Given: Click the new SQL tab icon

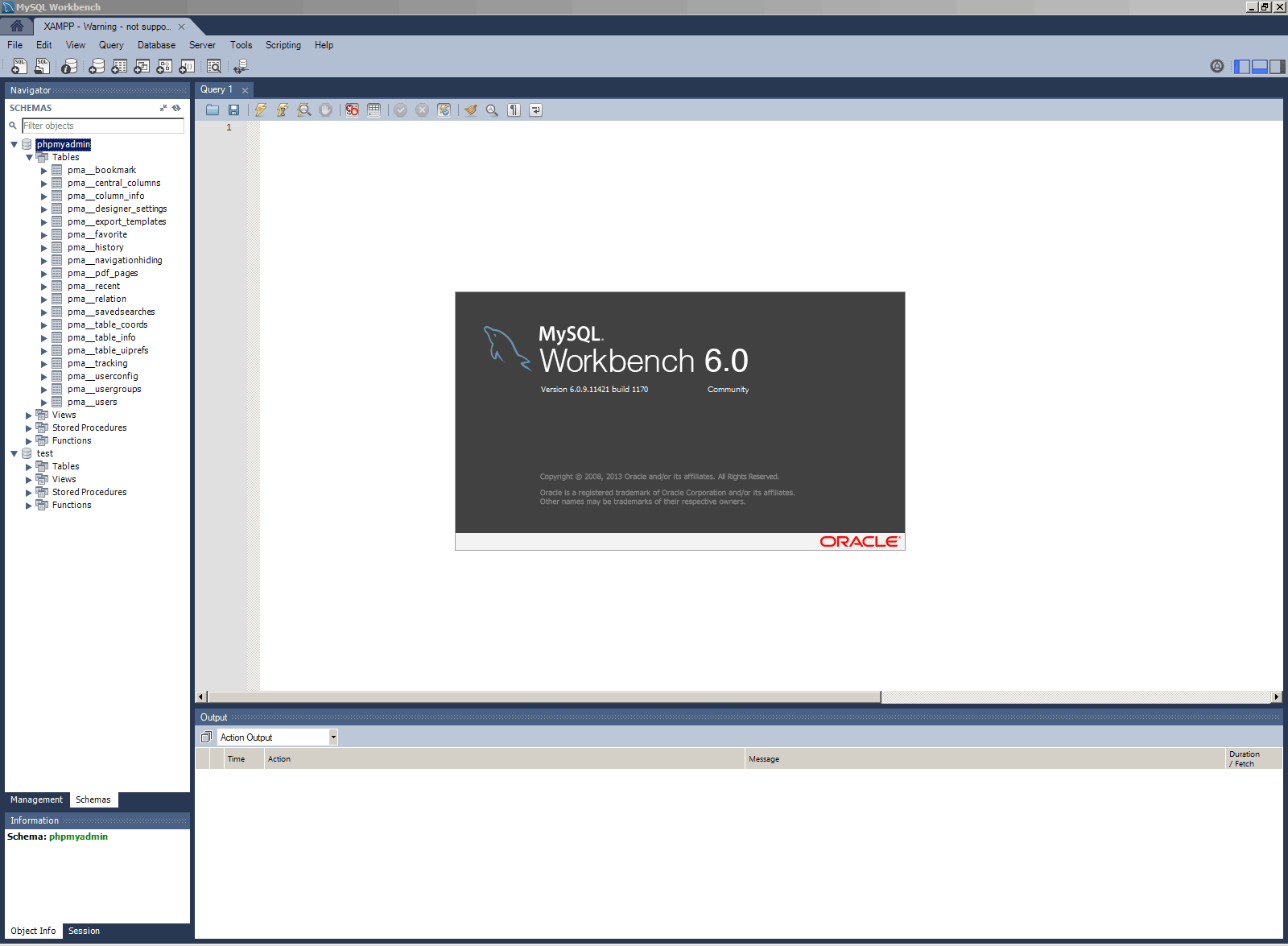Looking at the screenshot, I should coord(19,66).
